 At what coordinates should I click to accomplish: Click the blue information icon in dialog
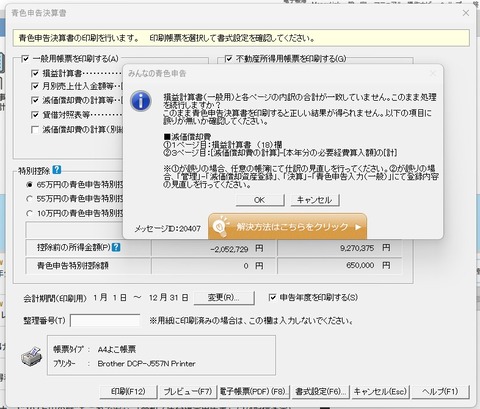(141, 101)
